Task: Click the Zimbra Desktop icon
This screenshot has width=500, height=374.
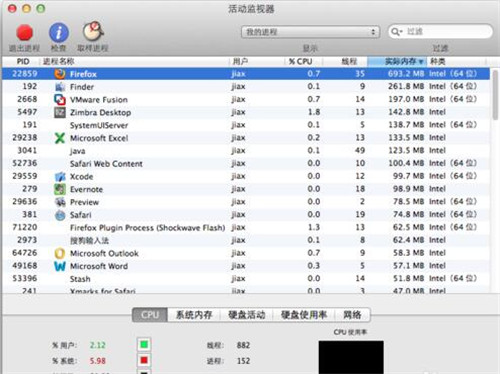Action: tap(60, 112)
